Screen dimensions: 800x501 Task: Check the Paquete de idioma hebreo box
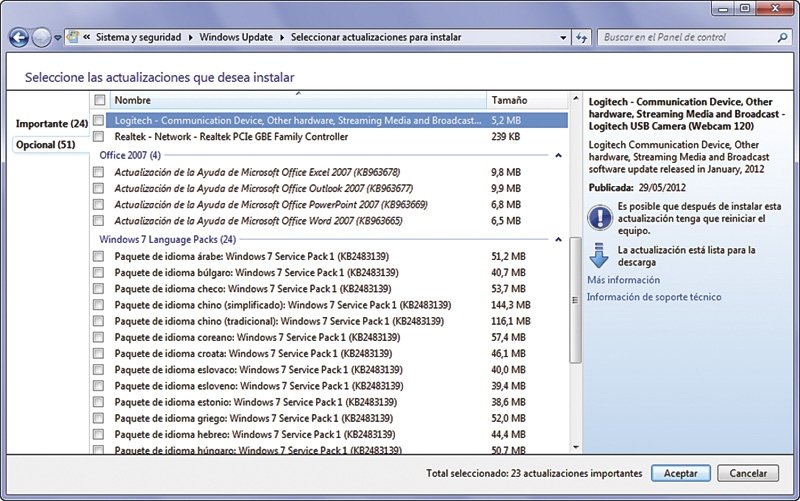coord(98,434)
